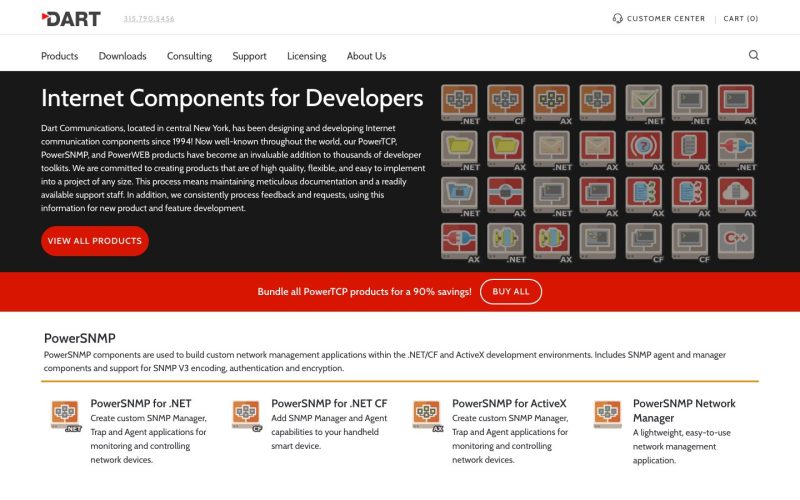Click the magnifier search icon in navigation bar
Image resolution: width=800 pixels, height=500 pixels.
tap(754, 55)
